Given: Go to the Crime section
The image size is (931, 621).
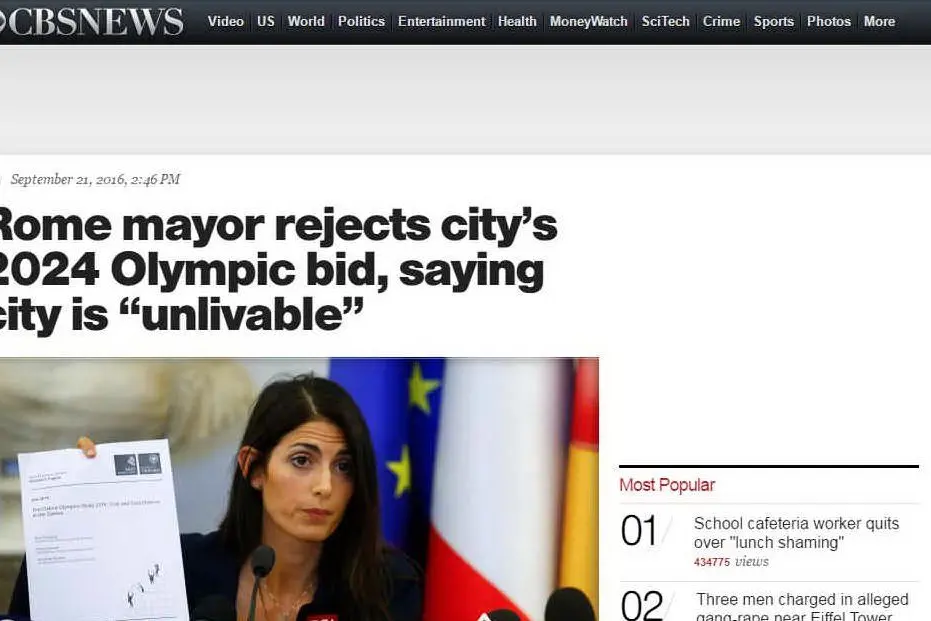Looking at the screenshot, I should coord(721,21).
